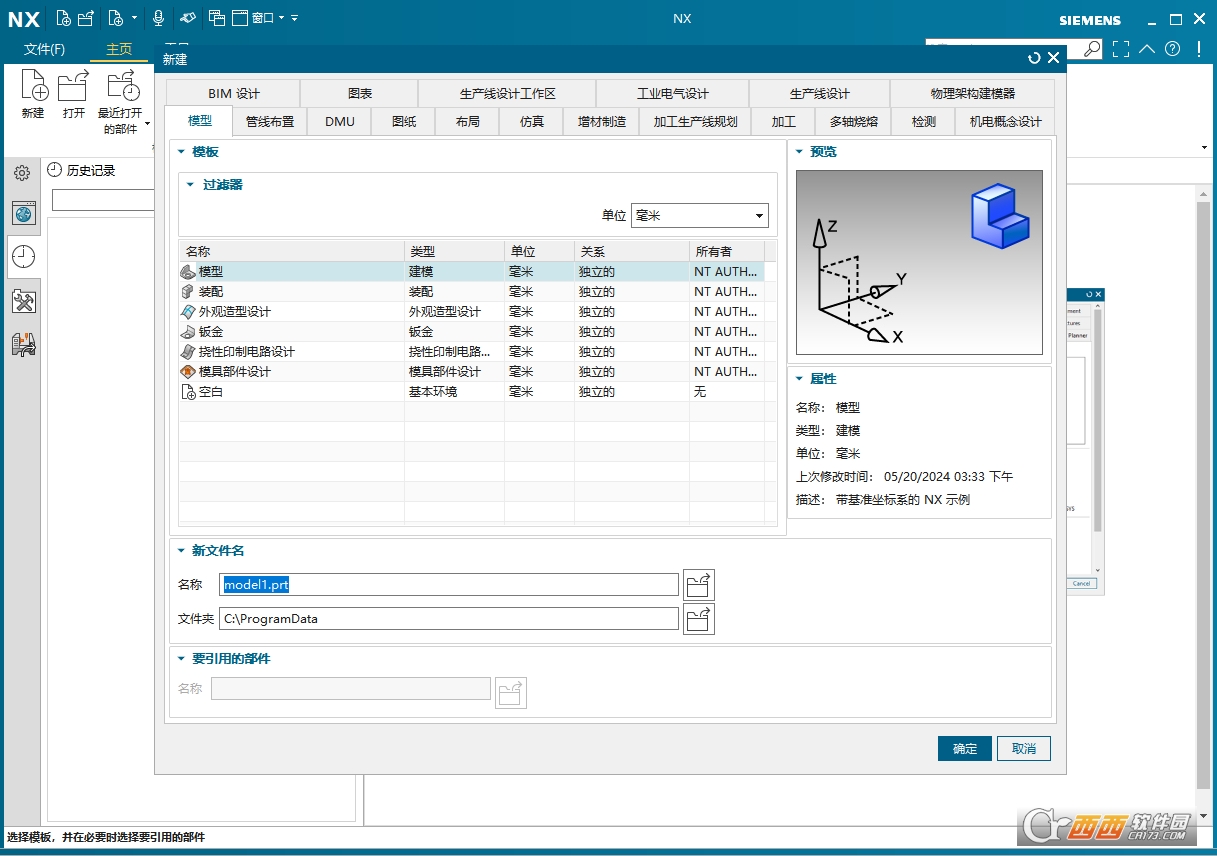Click the 打开 ribbon icon
Viewport: 1217px width, 856px height.
(x=73, y=86)
